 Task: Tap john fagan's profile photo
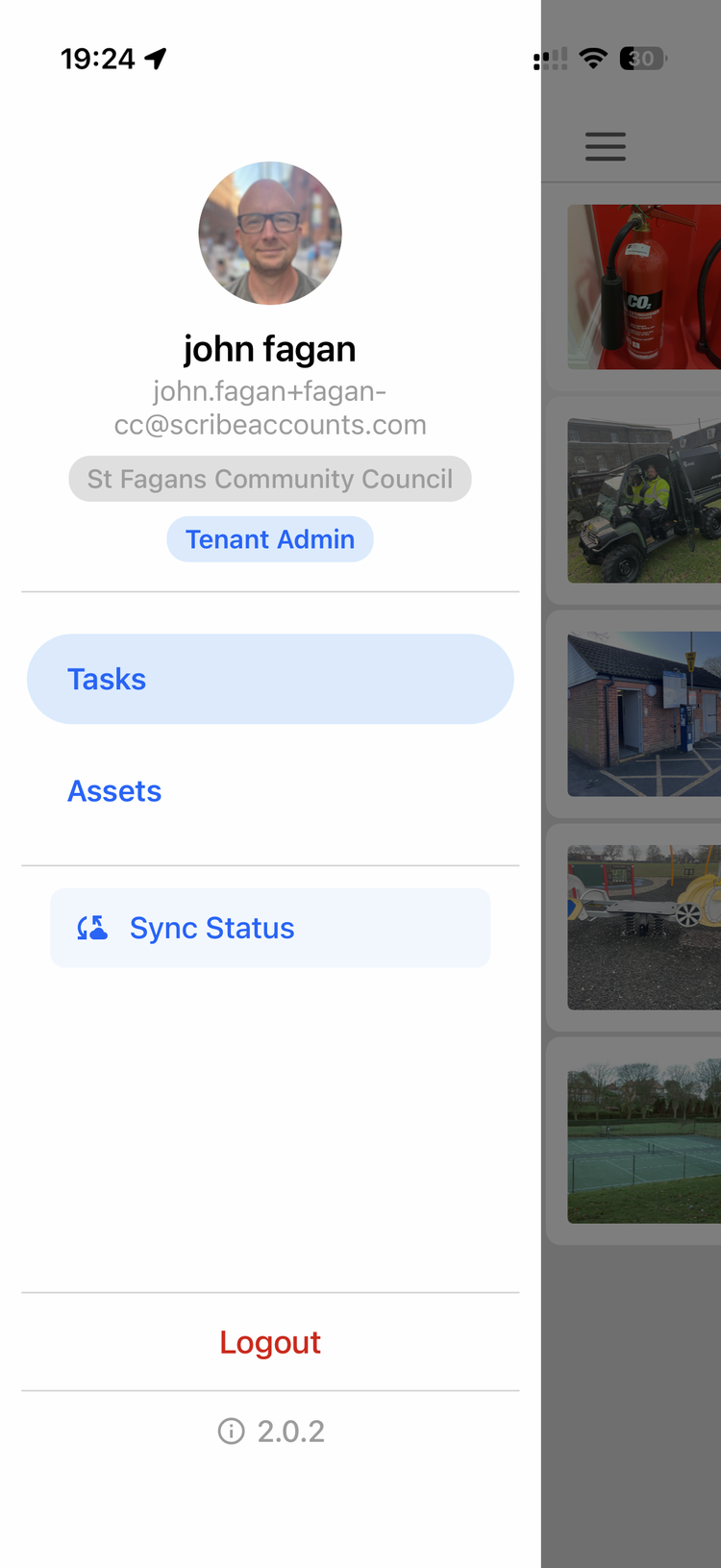pyautogui.click(x=270, y=233)
